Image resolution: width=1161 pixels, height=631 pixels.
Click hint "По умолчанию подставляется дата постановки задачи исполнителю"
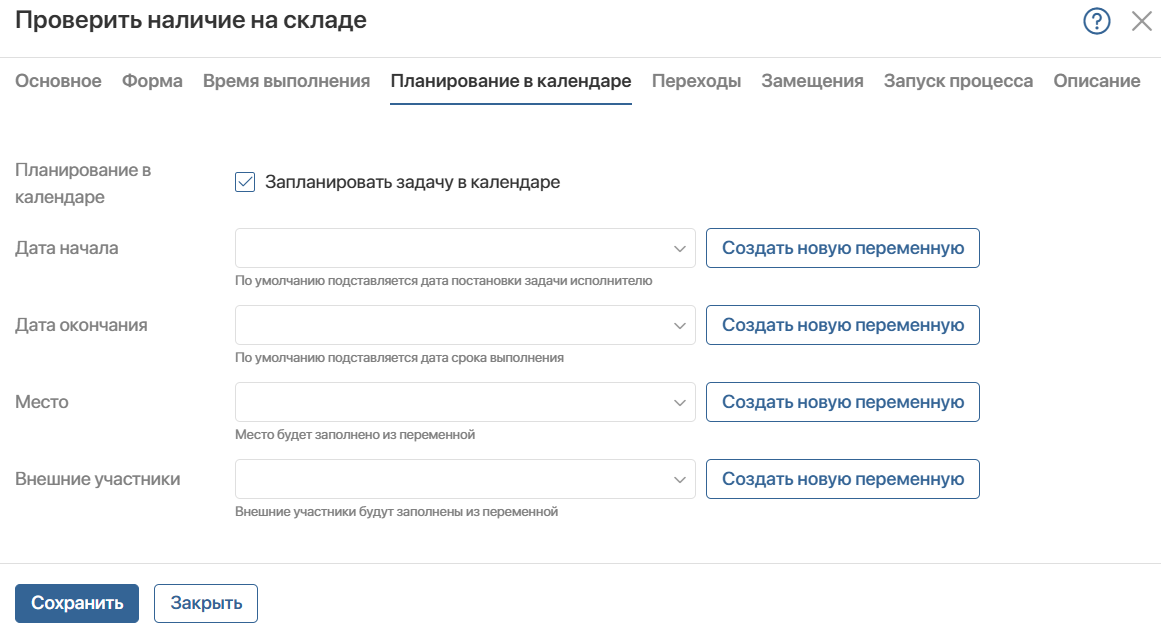(444, 281)
